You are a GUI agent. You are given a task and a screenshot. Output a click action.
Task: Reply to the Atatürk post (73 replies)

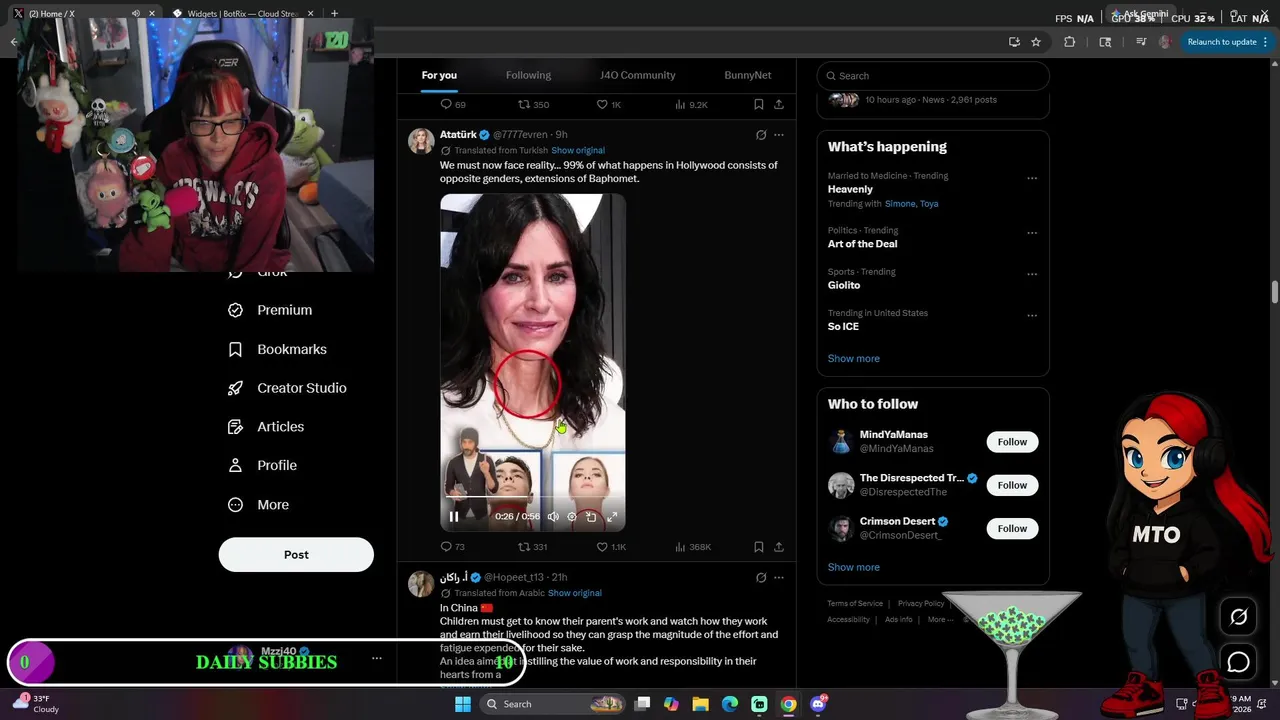pyautogui.click(x=453, y=547)
